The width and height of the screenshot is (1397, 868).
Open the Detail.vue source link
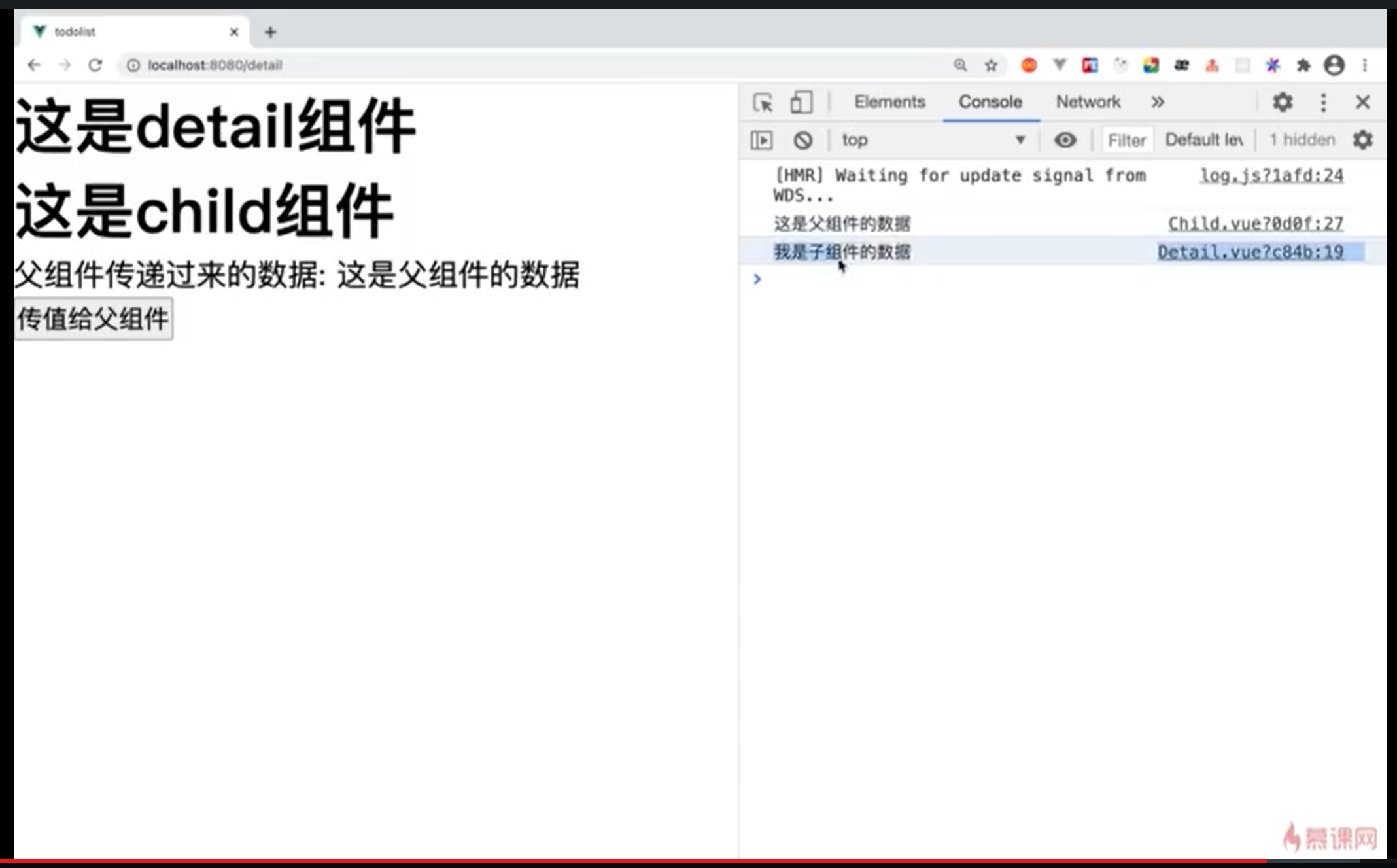coord(1250,252)
